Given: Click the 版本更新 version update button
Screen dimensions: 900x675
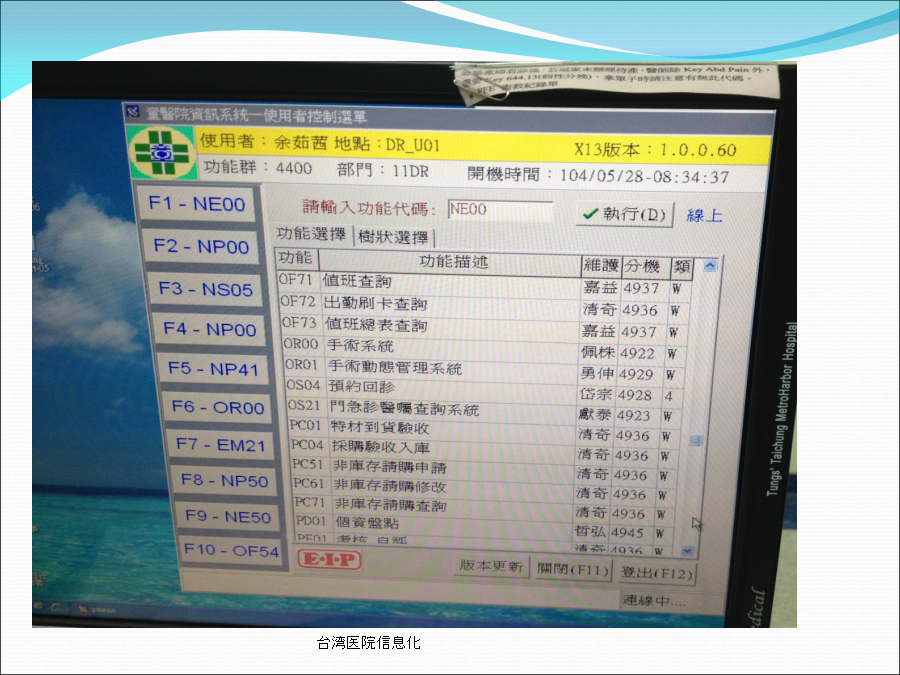Looking at the screenshot, I should point(491,565).
